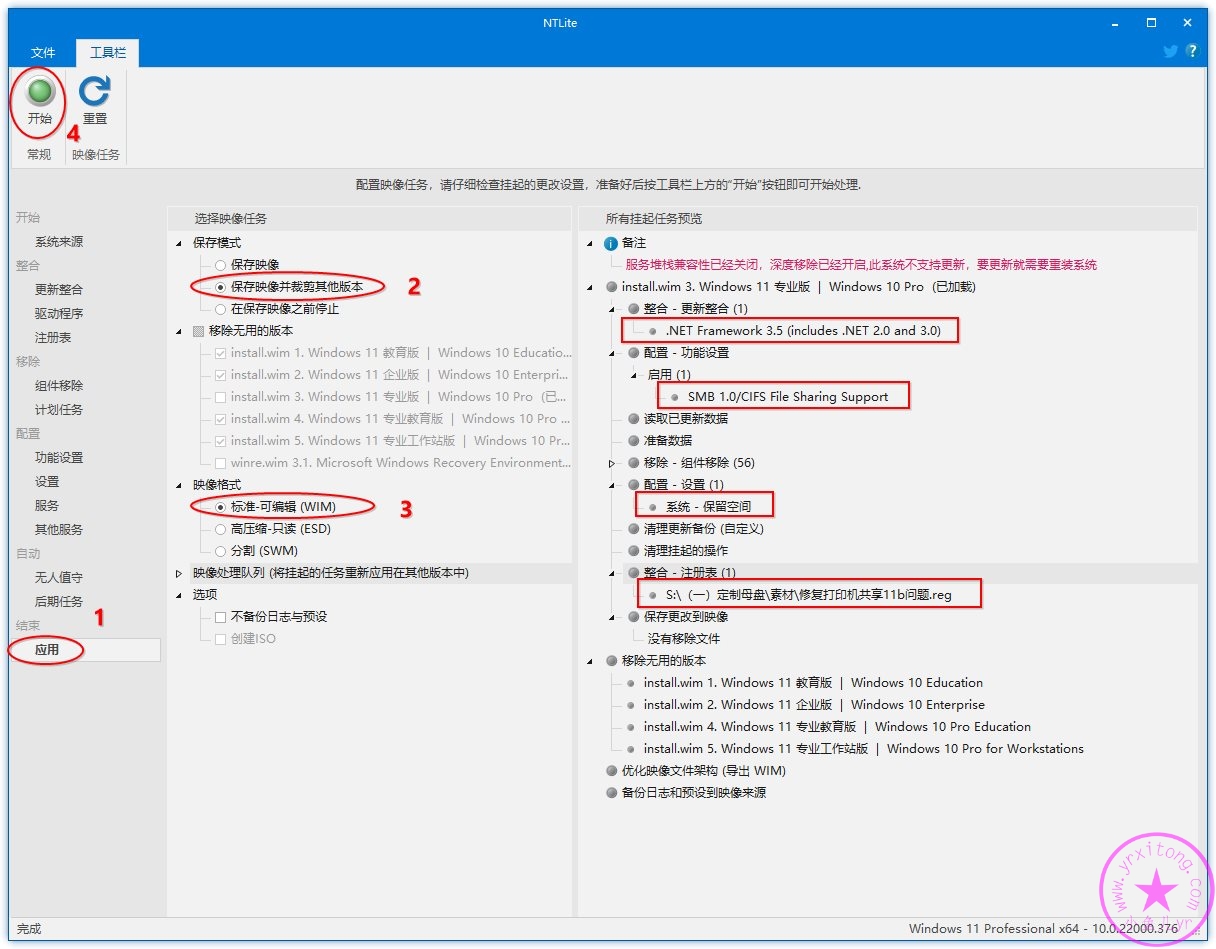
Task: Click status dot beside 配置 - 设置 (1)
Action: [633, 485]
